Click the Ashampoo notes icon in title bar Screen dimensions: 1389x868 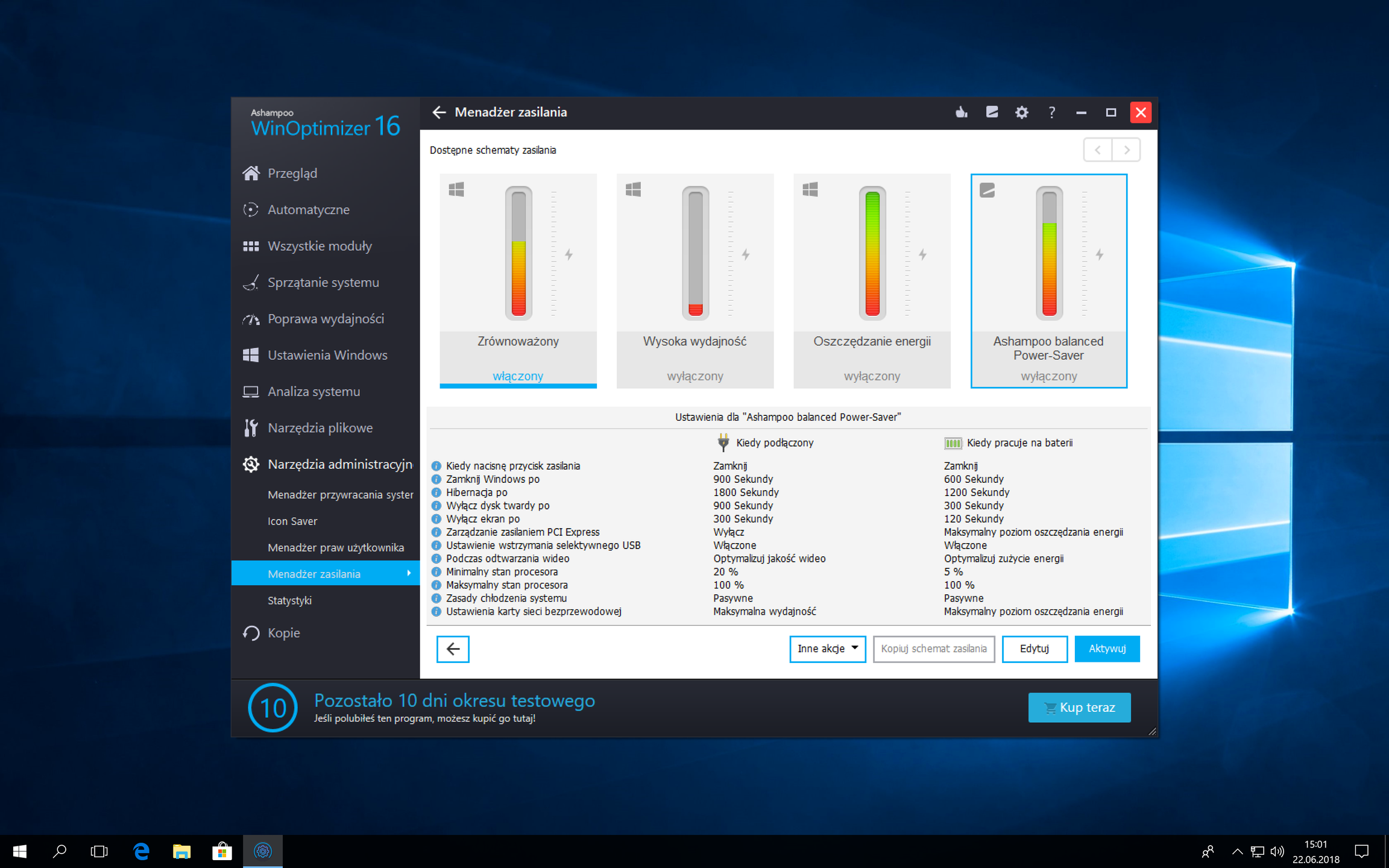pyautogui.click(x=992, y=112)
